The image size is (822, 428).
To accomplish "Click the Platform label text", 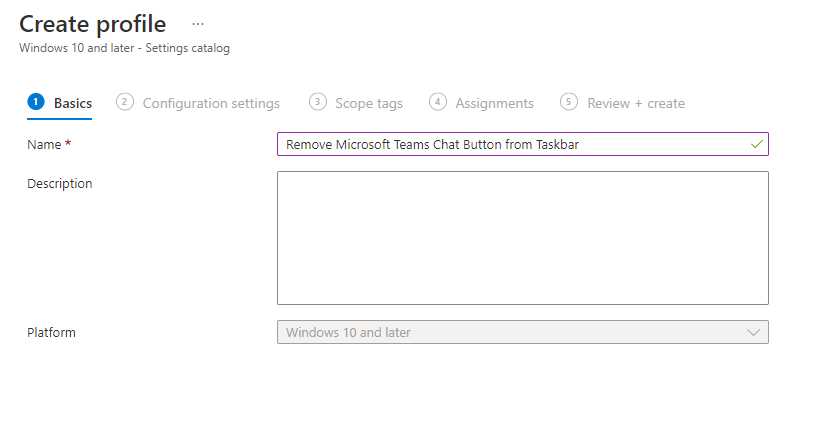I will click(x=51, y=333).
